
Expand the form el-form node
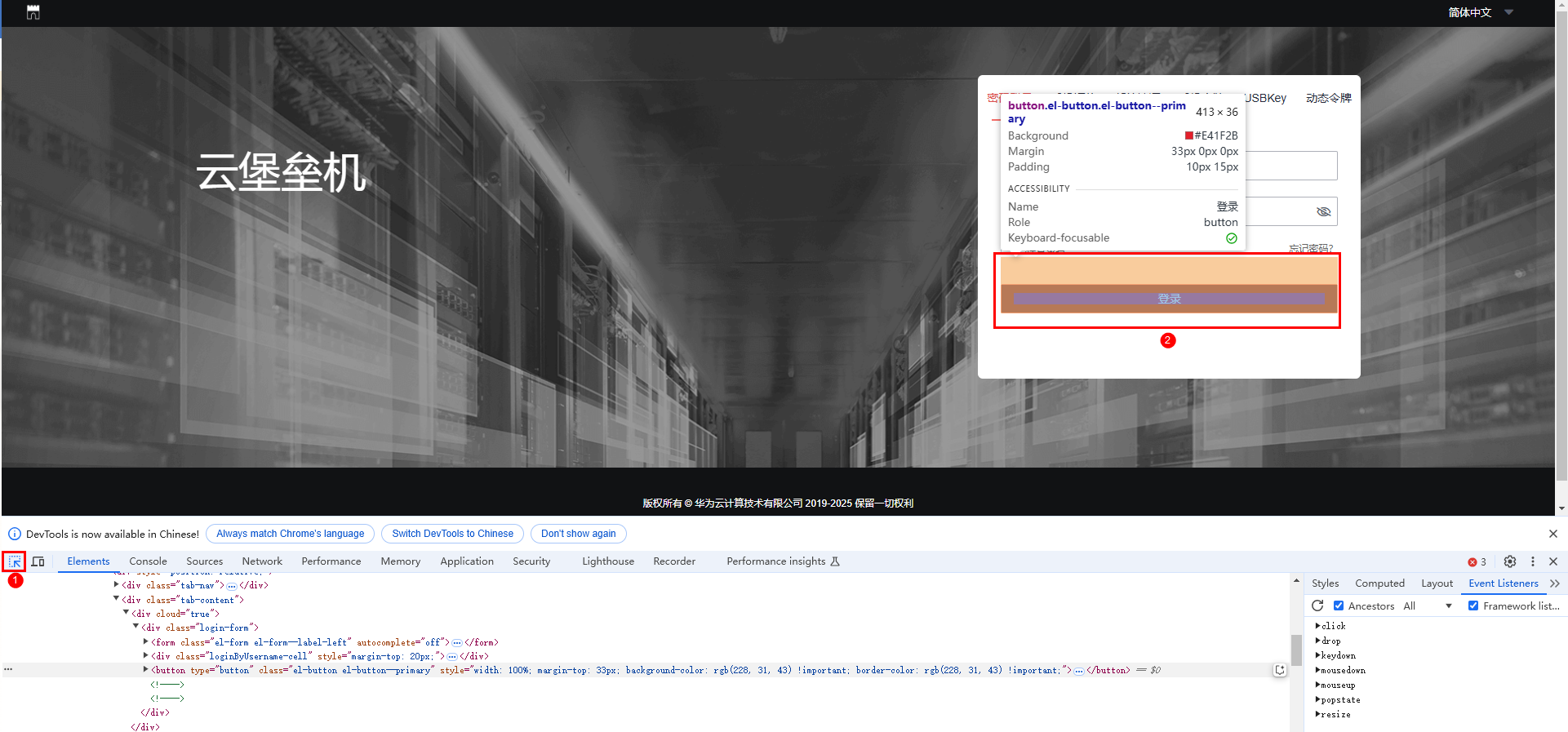coord(146,642)
